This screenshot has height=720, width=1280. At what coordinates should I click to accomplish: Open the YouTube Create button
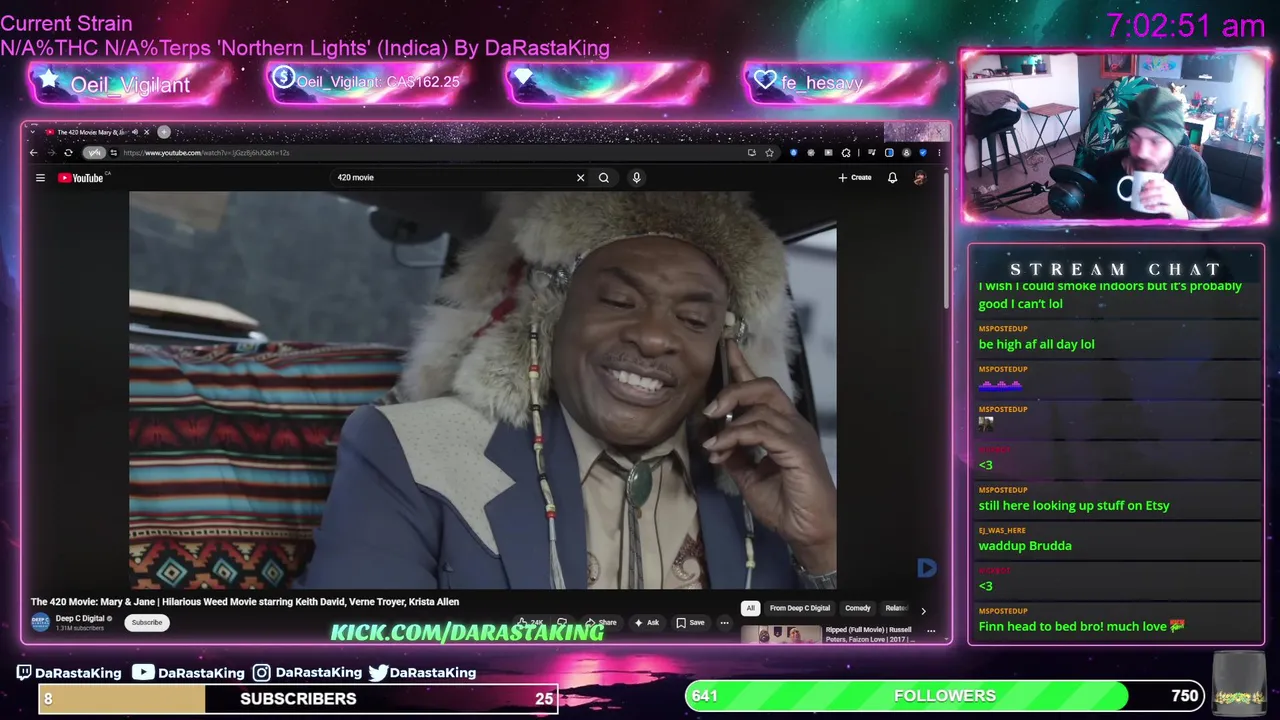[855, 178]
